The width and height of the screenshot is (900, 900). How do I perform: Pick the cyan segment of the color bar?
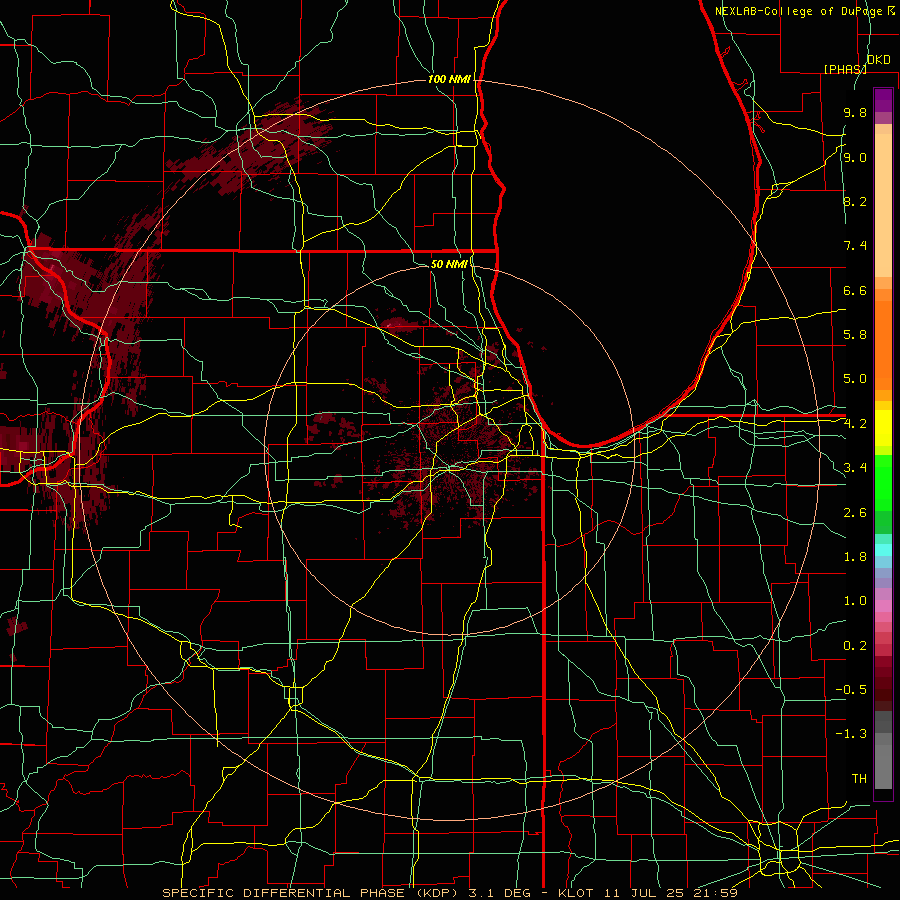(883, 550)
